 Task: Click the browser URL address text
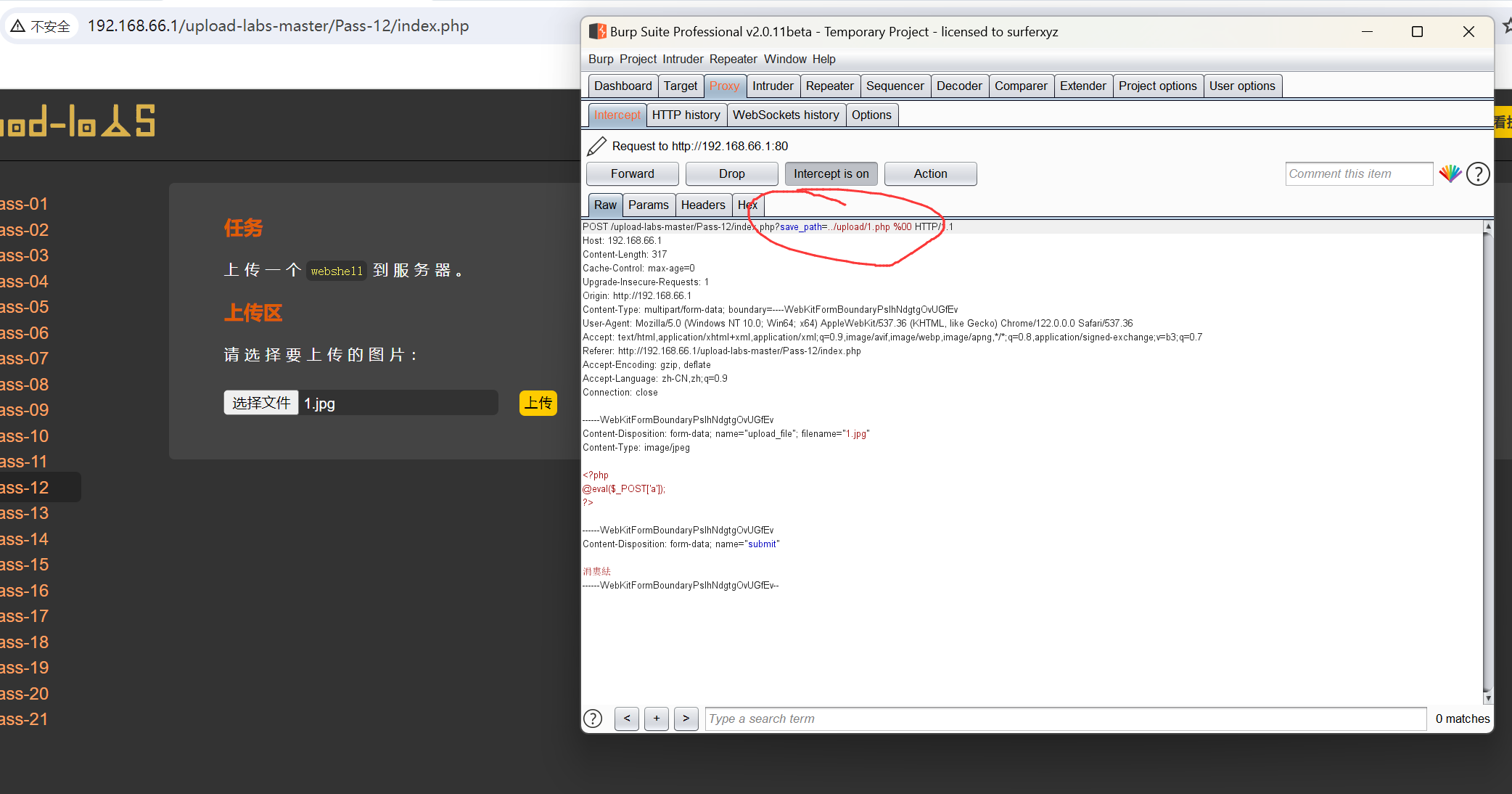[279, 26]
